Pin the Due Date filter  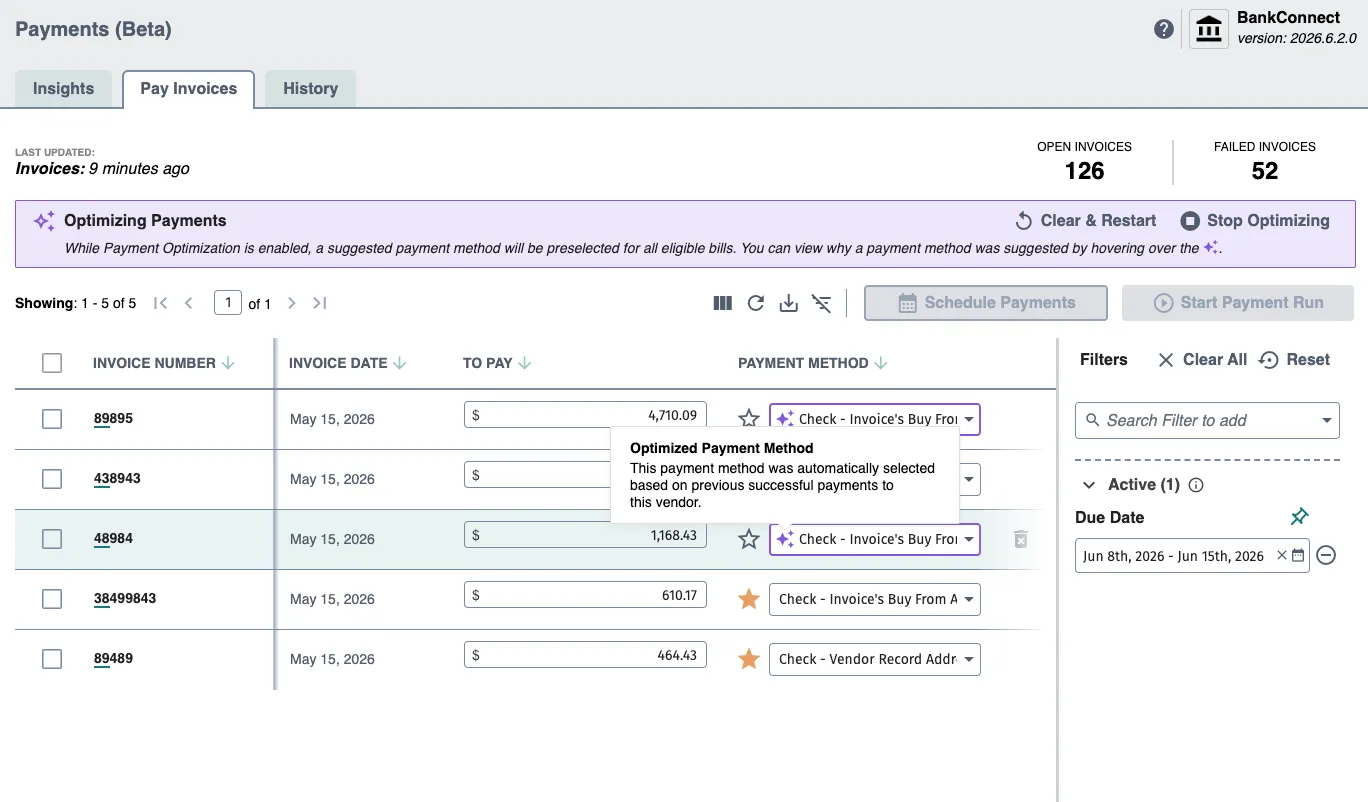pyautogui.click(x=1299, y=517)
